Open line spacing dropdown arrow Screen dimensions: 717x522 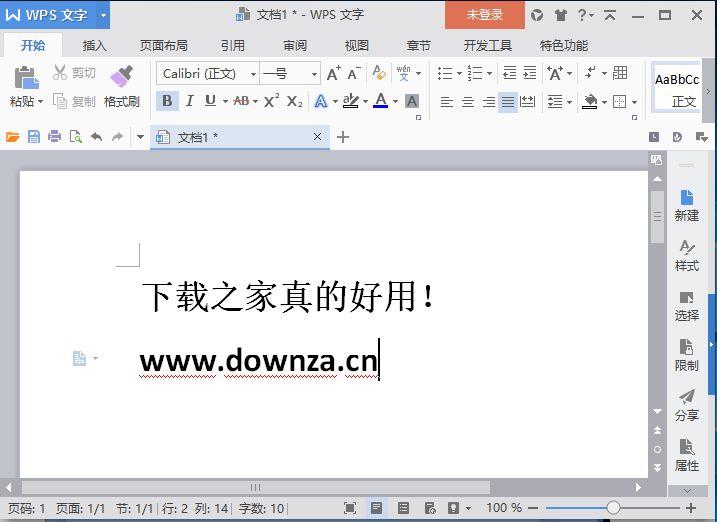[569, 101]
